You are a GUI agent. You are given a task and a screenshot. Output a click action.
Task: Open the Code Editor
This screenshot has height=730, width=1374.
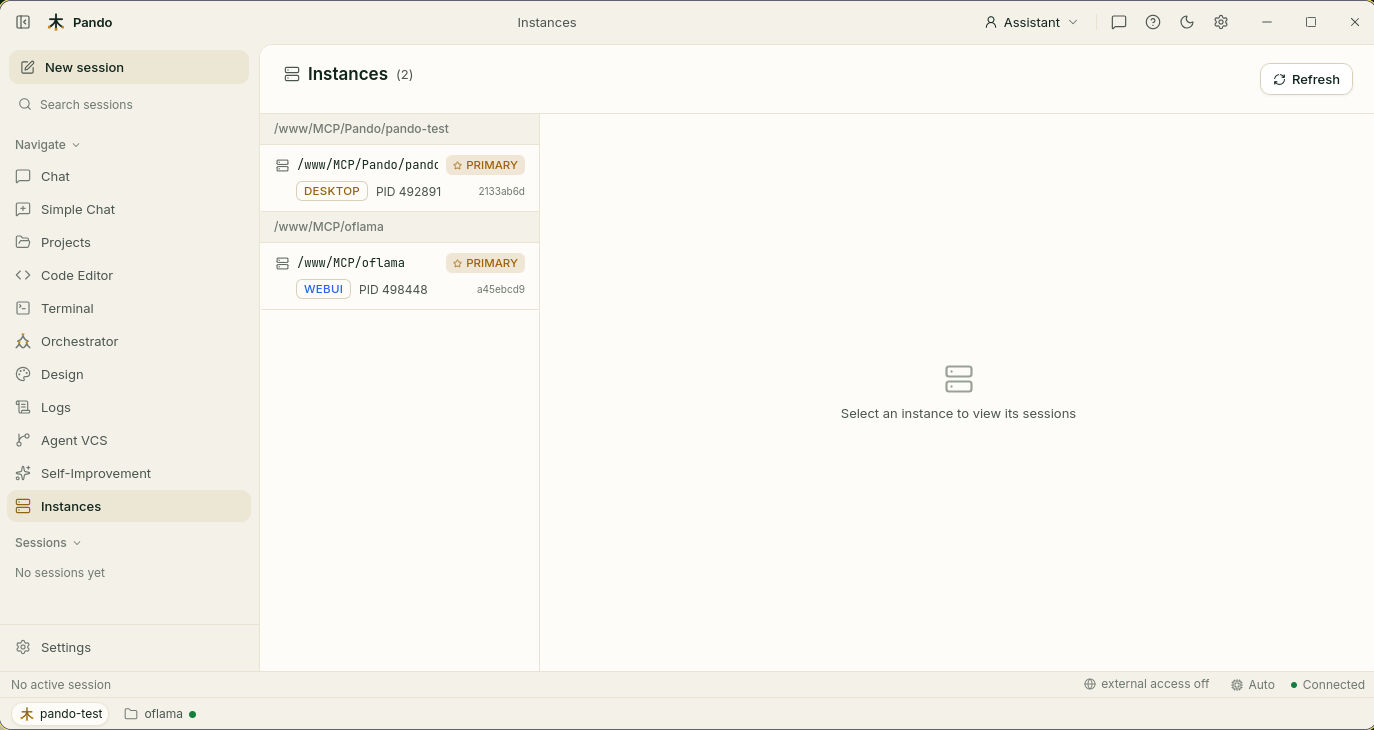tap(129, 275)
